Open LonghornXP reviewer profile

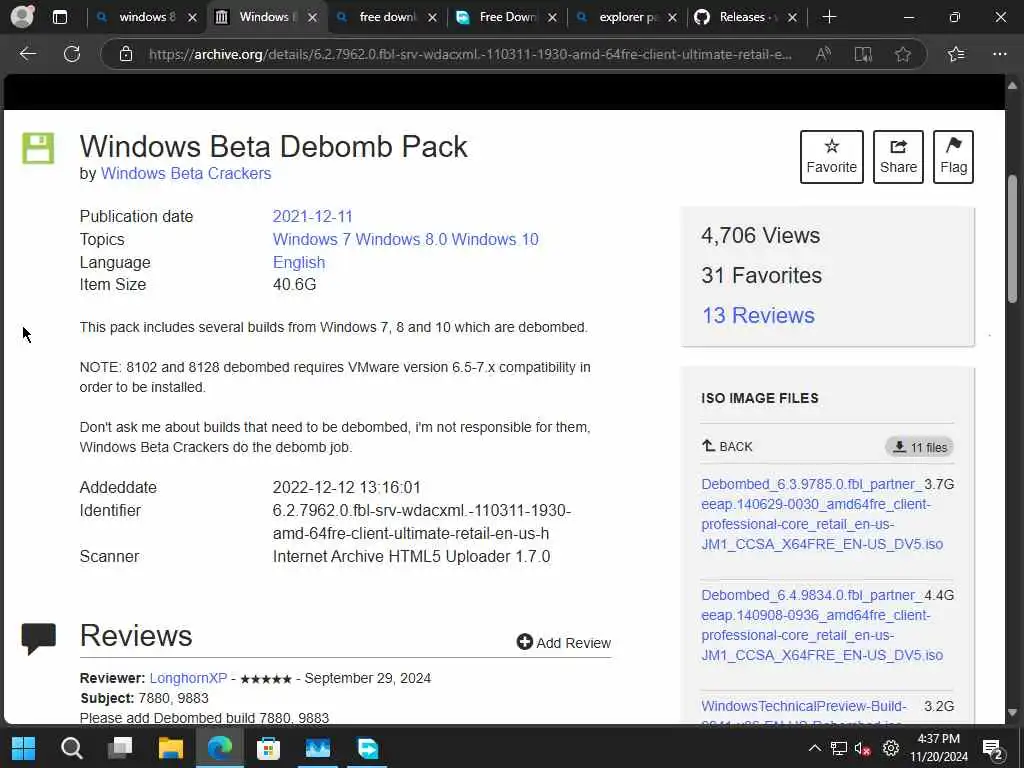coord(188,678)
